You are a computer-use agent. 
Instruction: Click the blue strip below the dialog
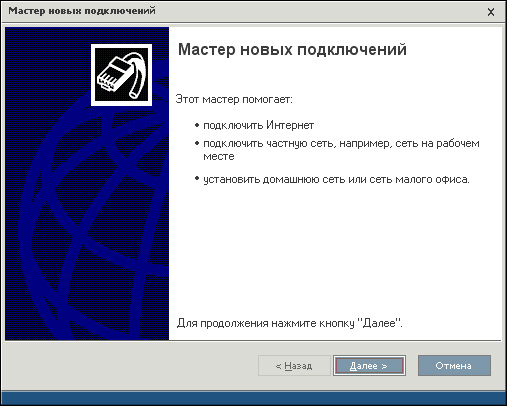coord(253,398)
